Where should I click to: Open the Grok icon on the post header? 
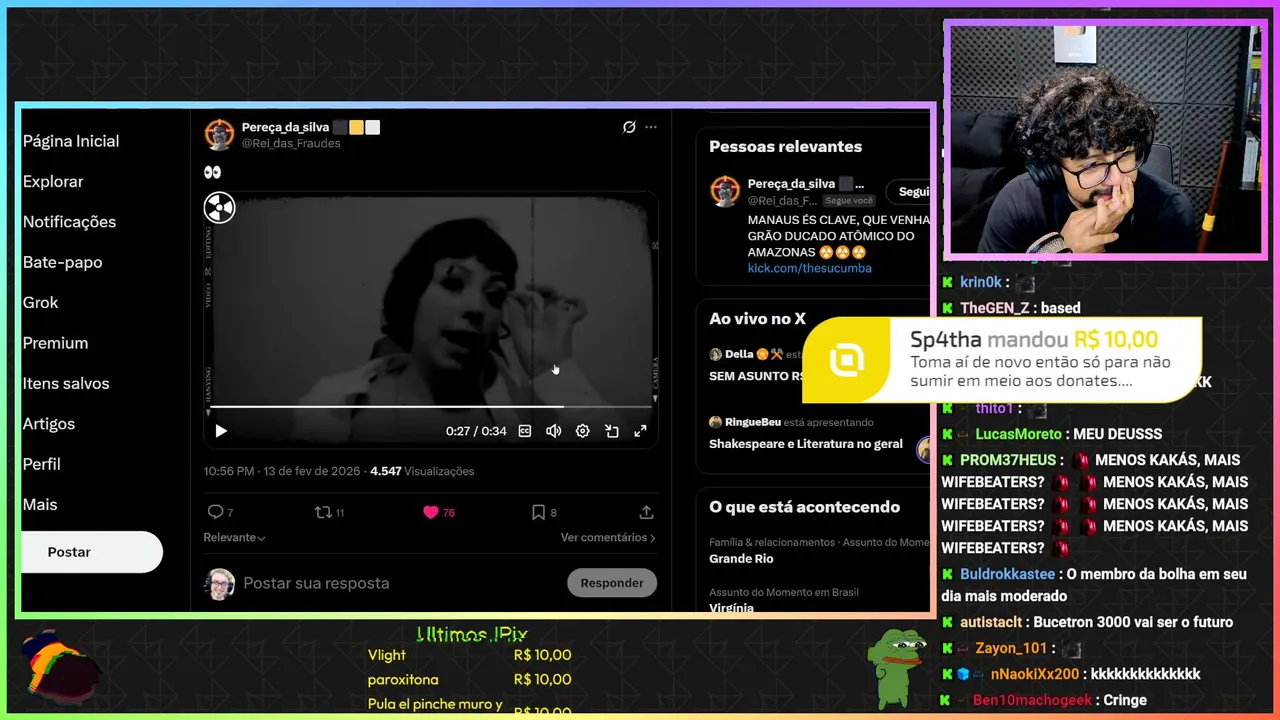[x=629, y=127]
